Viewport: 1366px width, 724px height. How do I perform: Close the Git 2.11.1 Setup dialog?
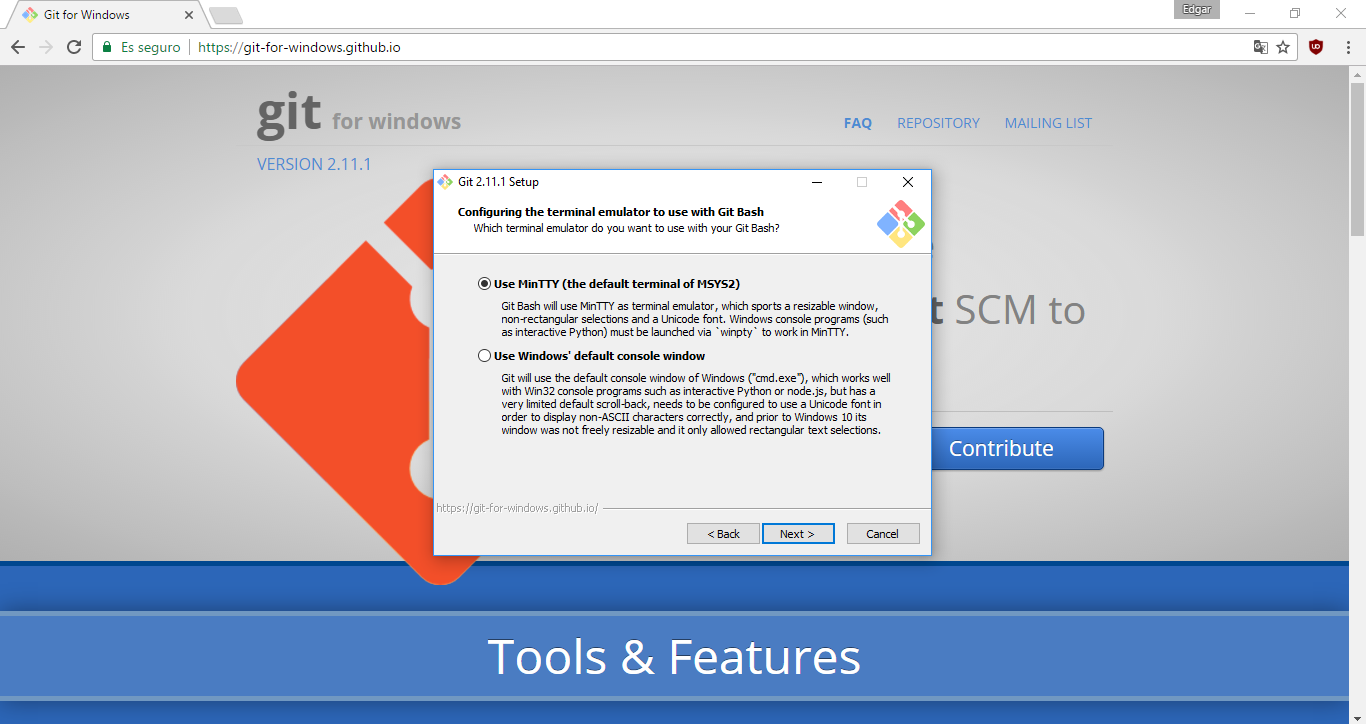907,182
